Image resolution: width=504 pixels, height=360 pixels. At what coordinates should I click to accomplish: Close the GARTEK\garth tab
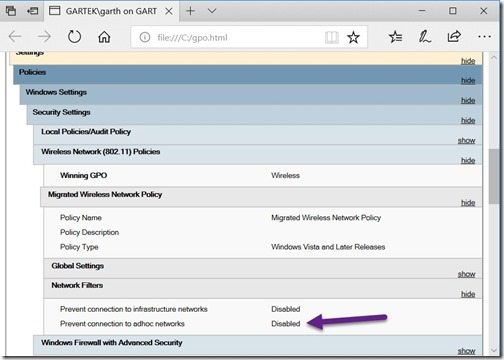pos(169,11)
